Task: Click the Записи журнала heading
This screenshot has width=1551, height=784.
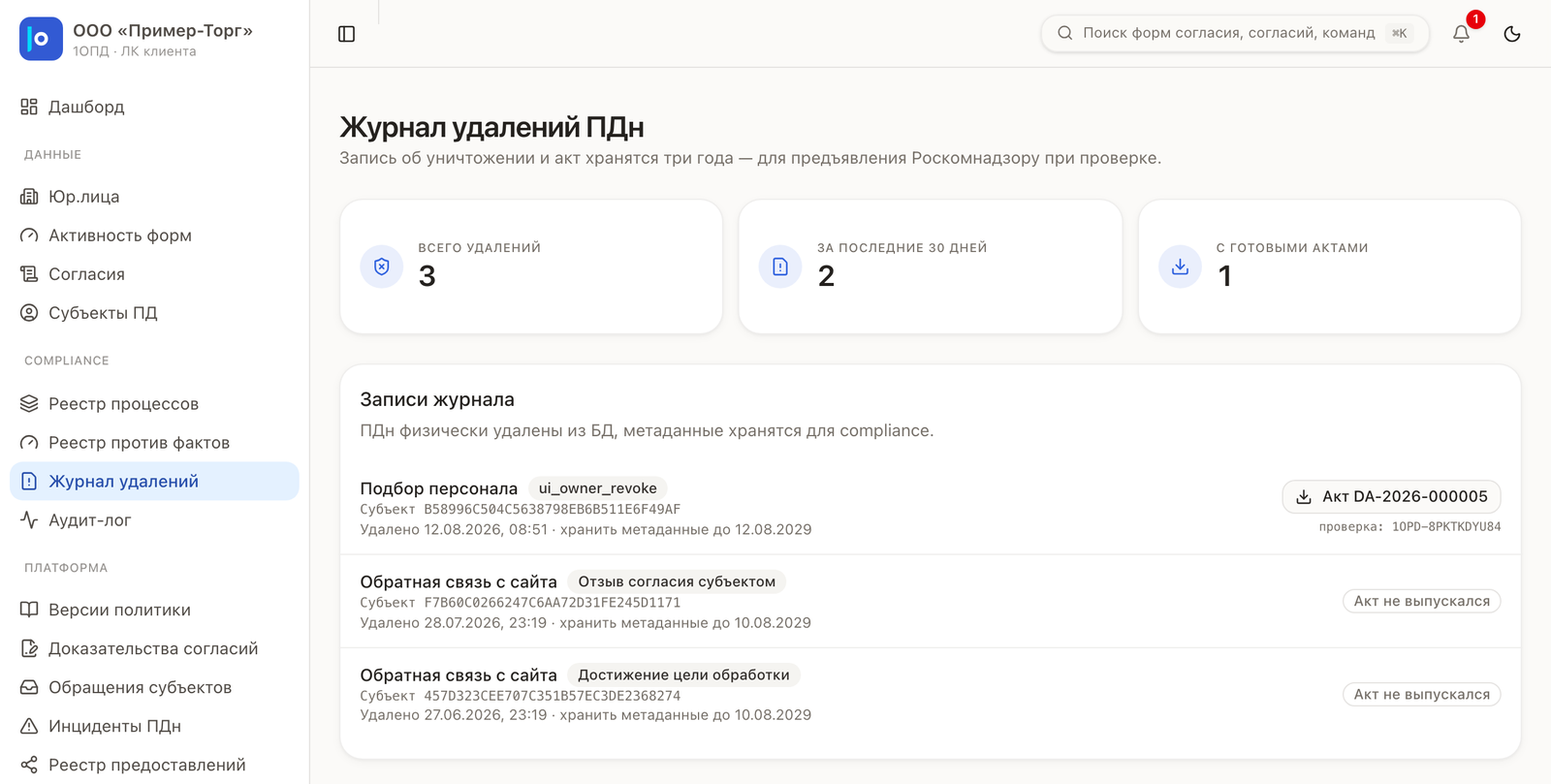Action: tap(437, 399)
